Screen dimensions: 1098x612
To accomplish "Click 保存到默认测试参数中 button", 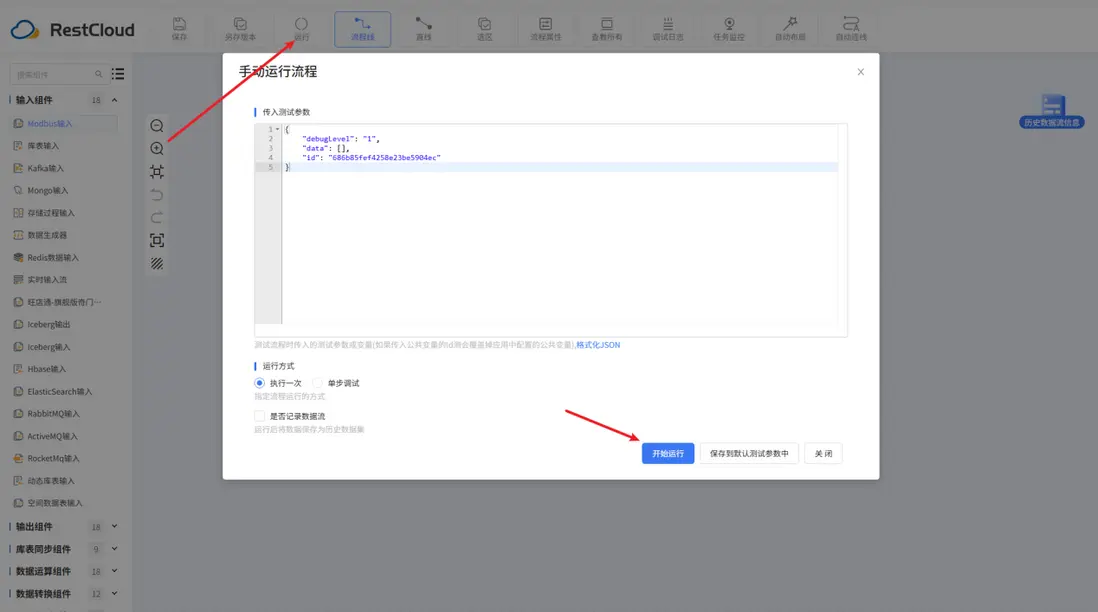I will (x=749, y=454).
